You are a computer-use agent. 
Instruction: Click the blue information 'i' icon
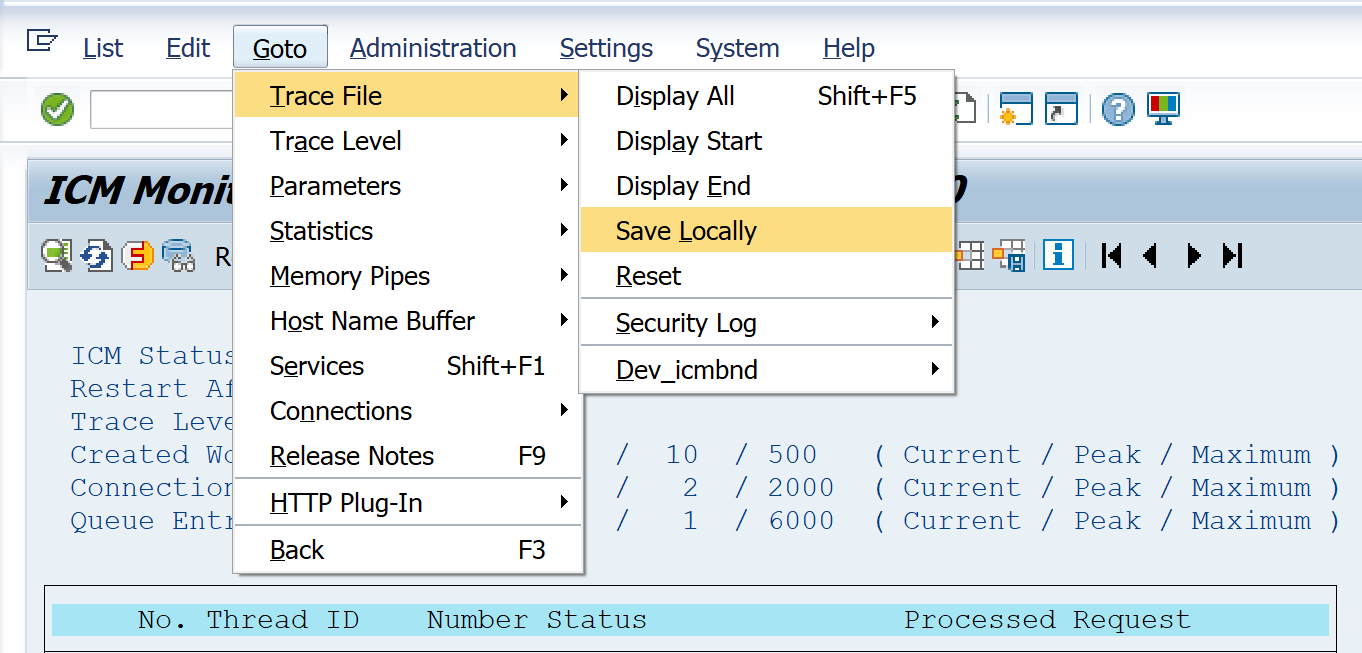coord(1058,255)
